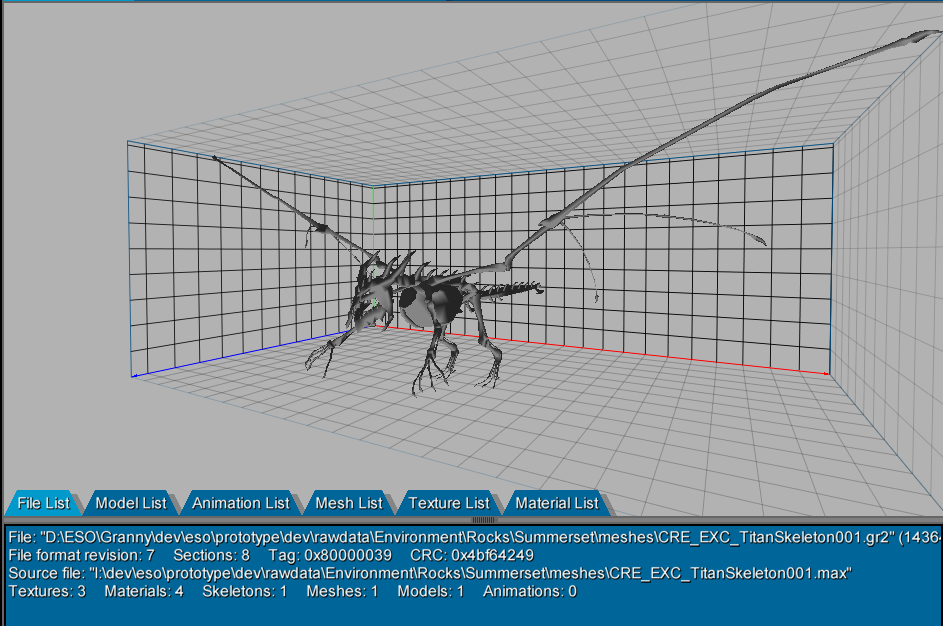Click the 'Meshes: 1' count

click(x=342, y=591)
